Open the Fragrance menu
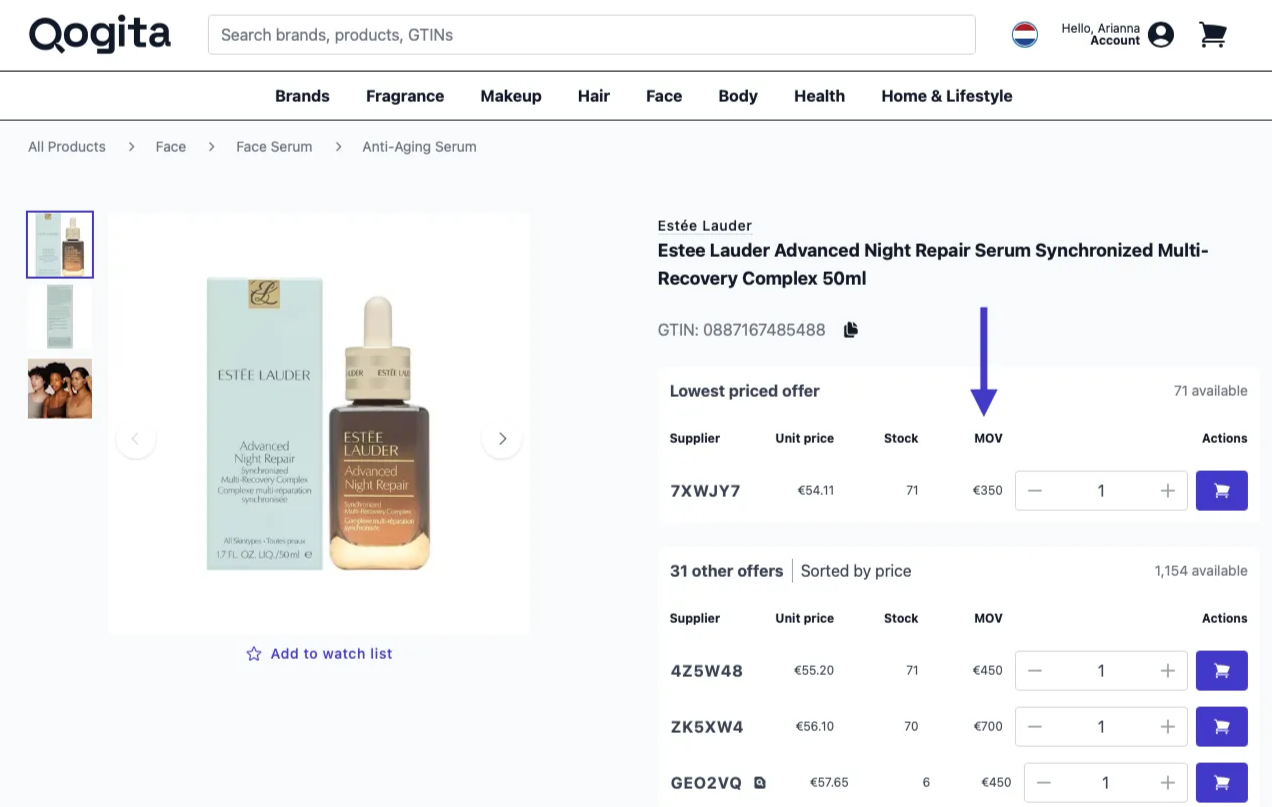 click(405, 96)
